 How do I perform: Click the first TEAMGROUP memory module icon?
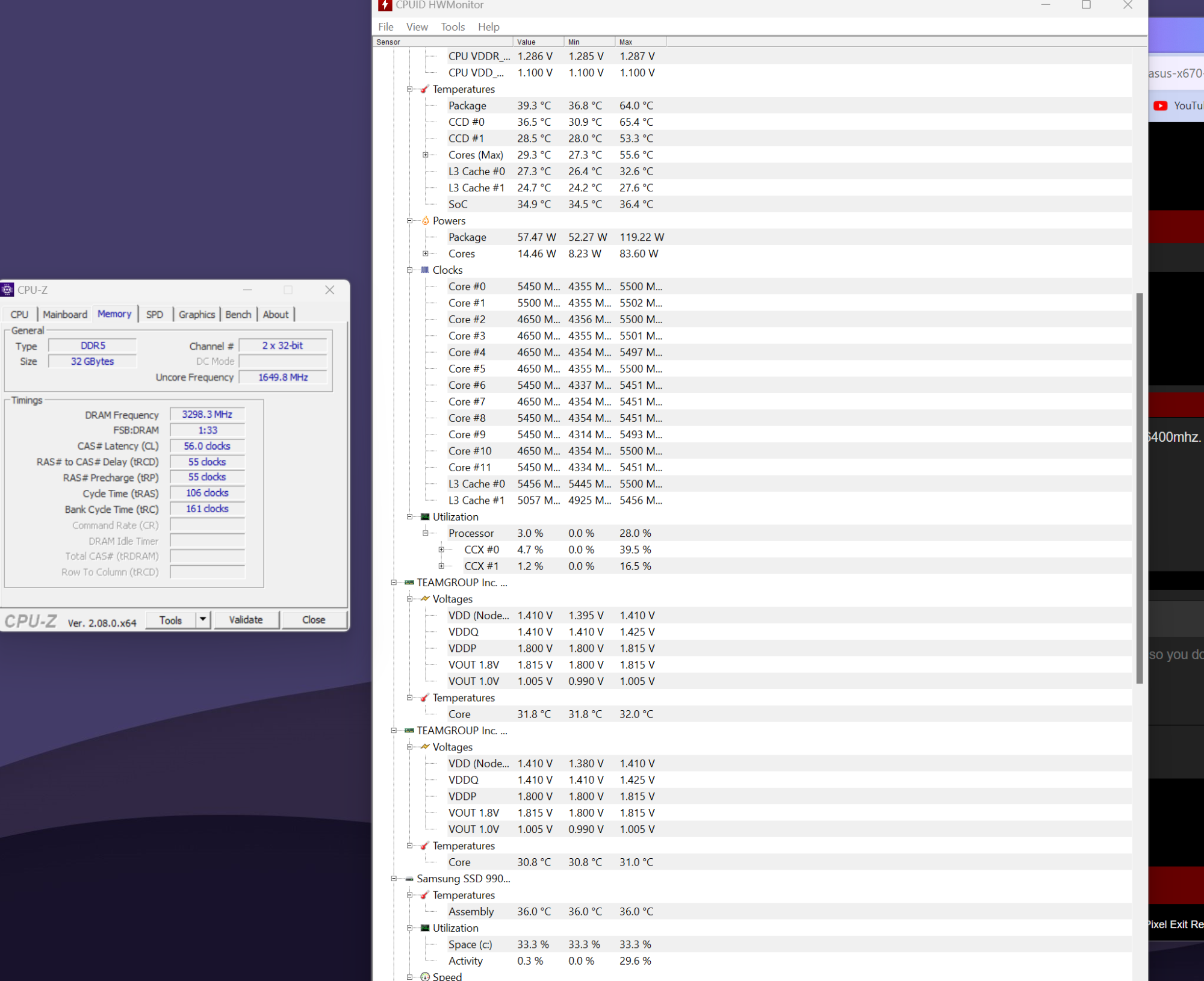409,583
